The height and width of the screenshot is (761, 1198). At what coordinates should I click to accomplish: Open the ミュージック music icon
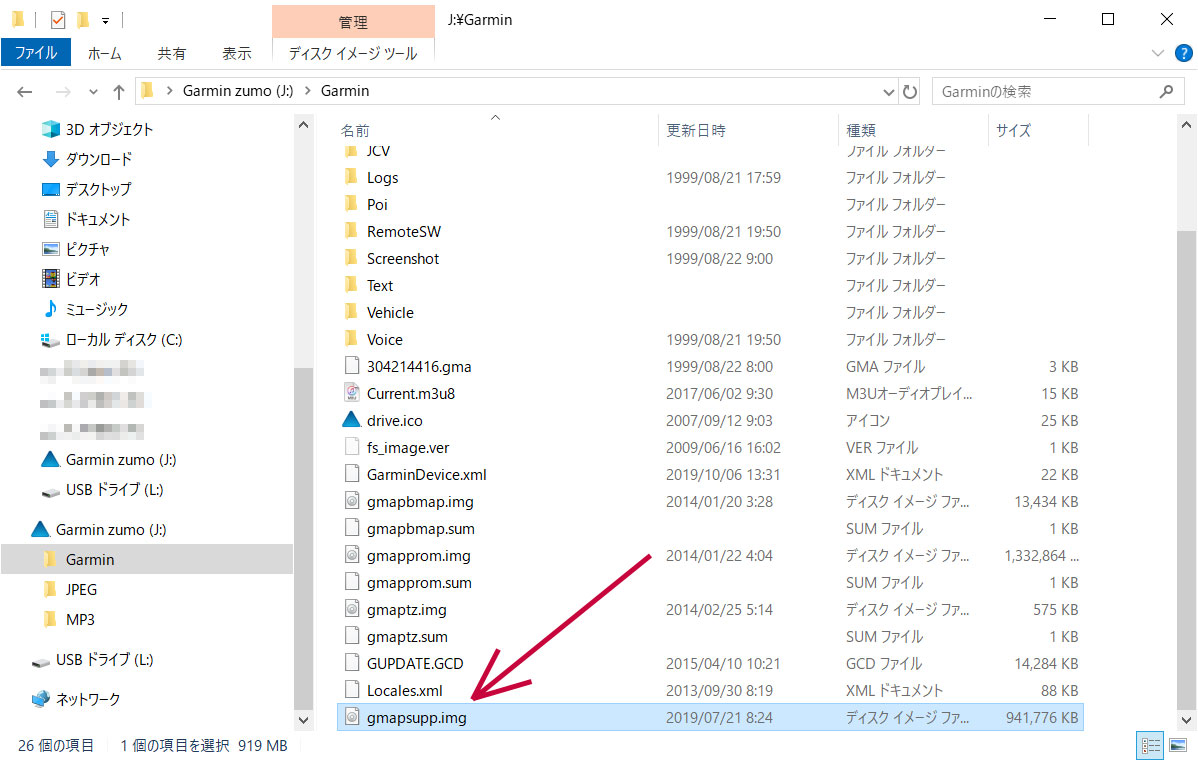(x=50, y=309)
